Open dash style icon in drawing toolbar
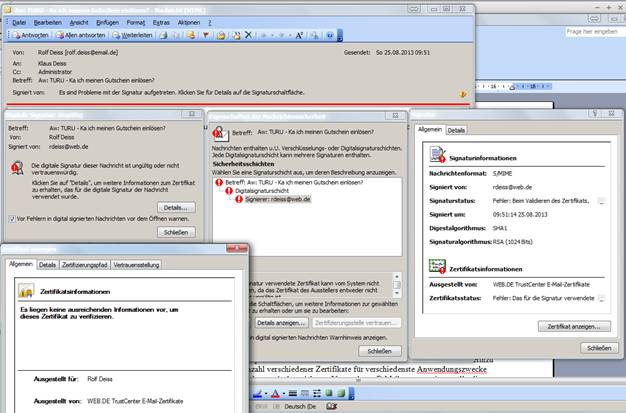The image size is (626, 413). (x=305, y=394)
